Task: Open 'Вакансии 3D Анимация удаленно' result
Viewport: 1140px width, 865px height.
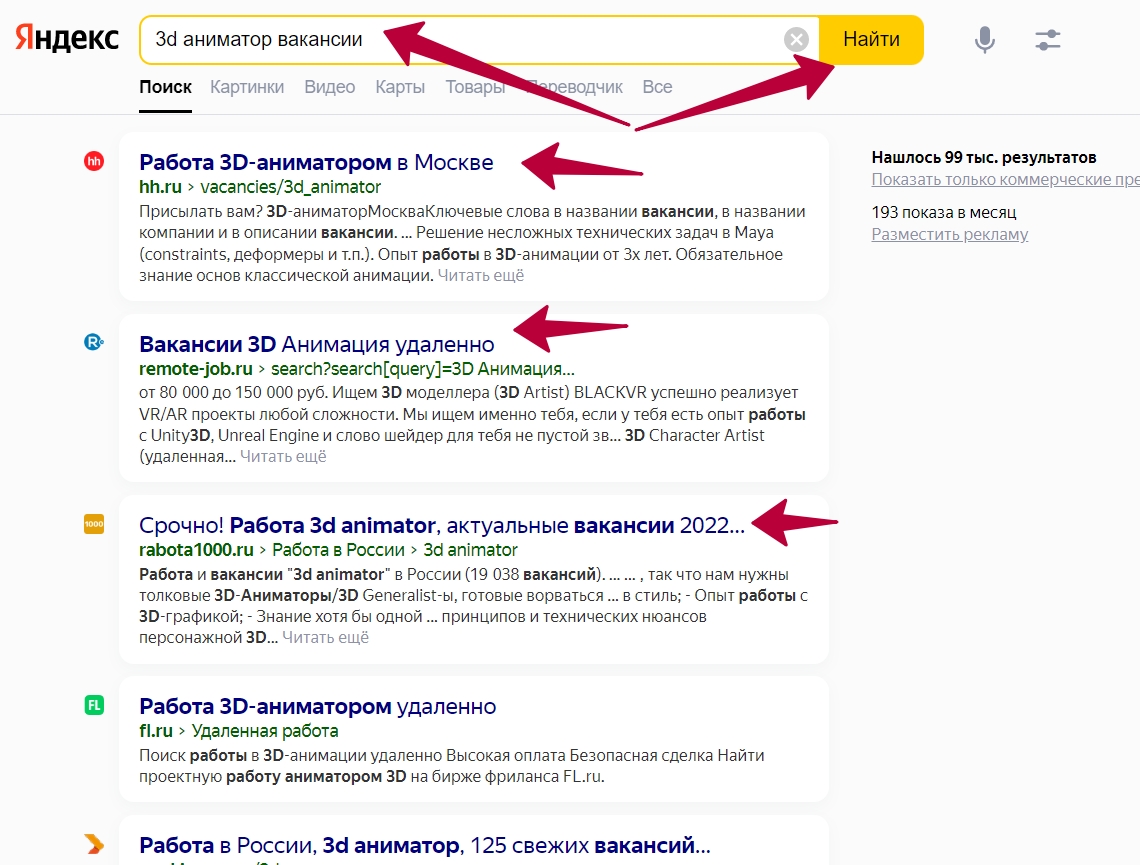Action: tap(316, 344)
